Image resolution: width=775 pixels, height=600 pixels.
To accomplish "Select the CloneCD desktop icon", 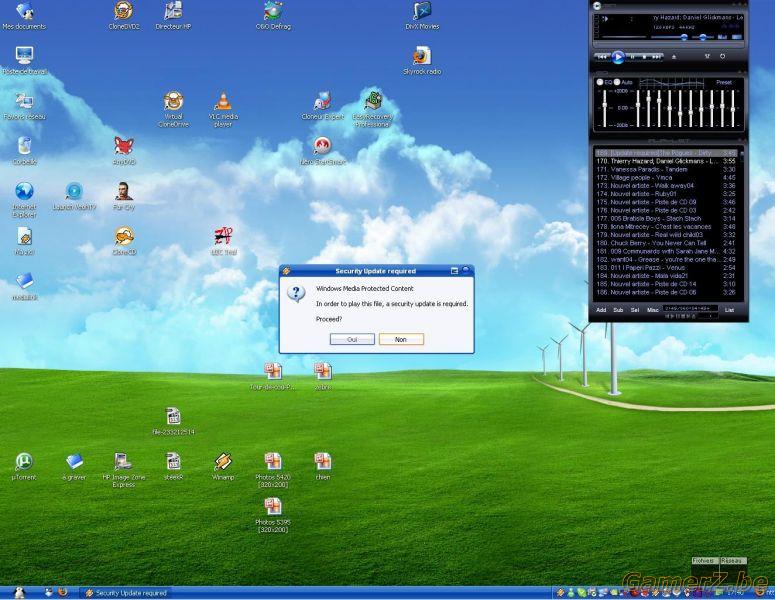I will (x=124, y=241).
